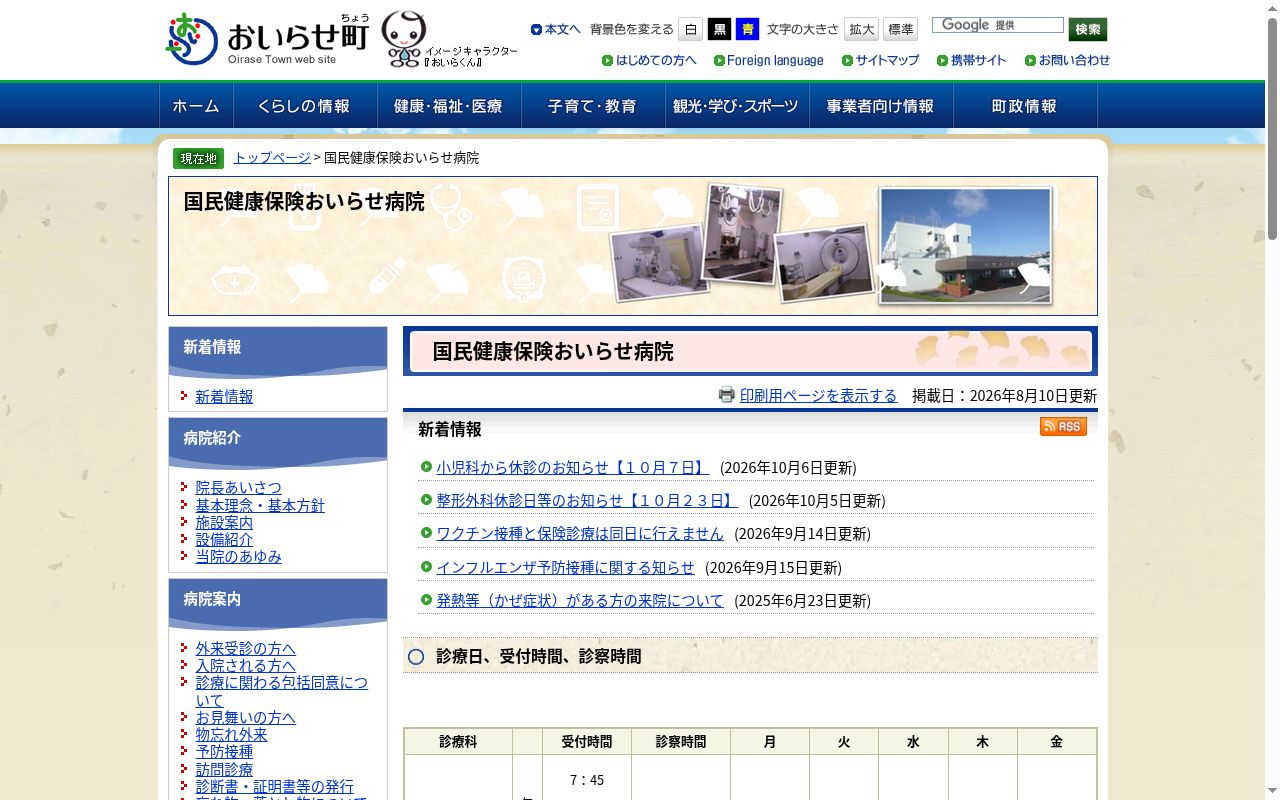
Task: Jump to main content via 本文へ
Action: [x=556, y=29]
